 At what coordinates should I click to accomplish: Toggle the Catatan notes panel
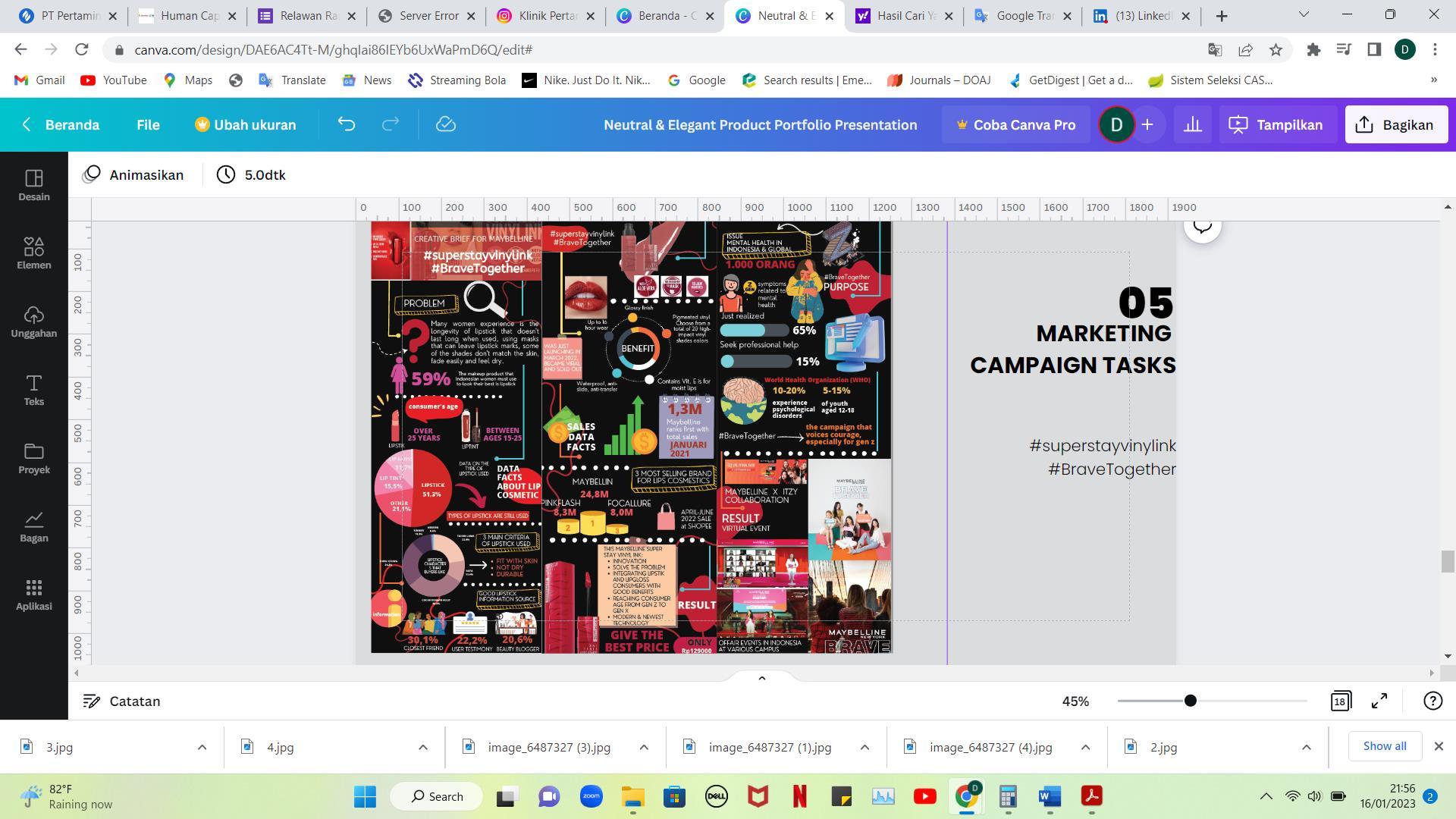(x=121, y=701)
